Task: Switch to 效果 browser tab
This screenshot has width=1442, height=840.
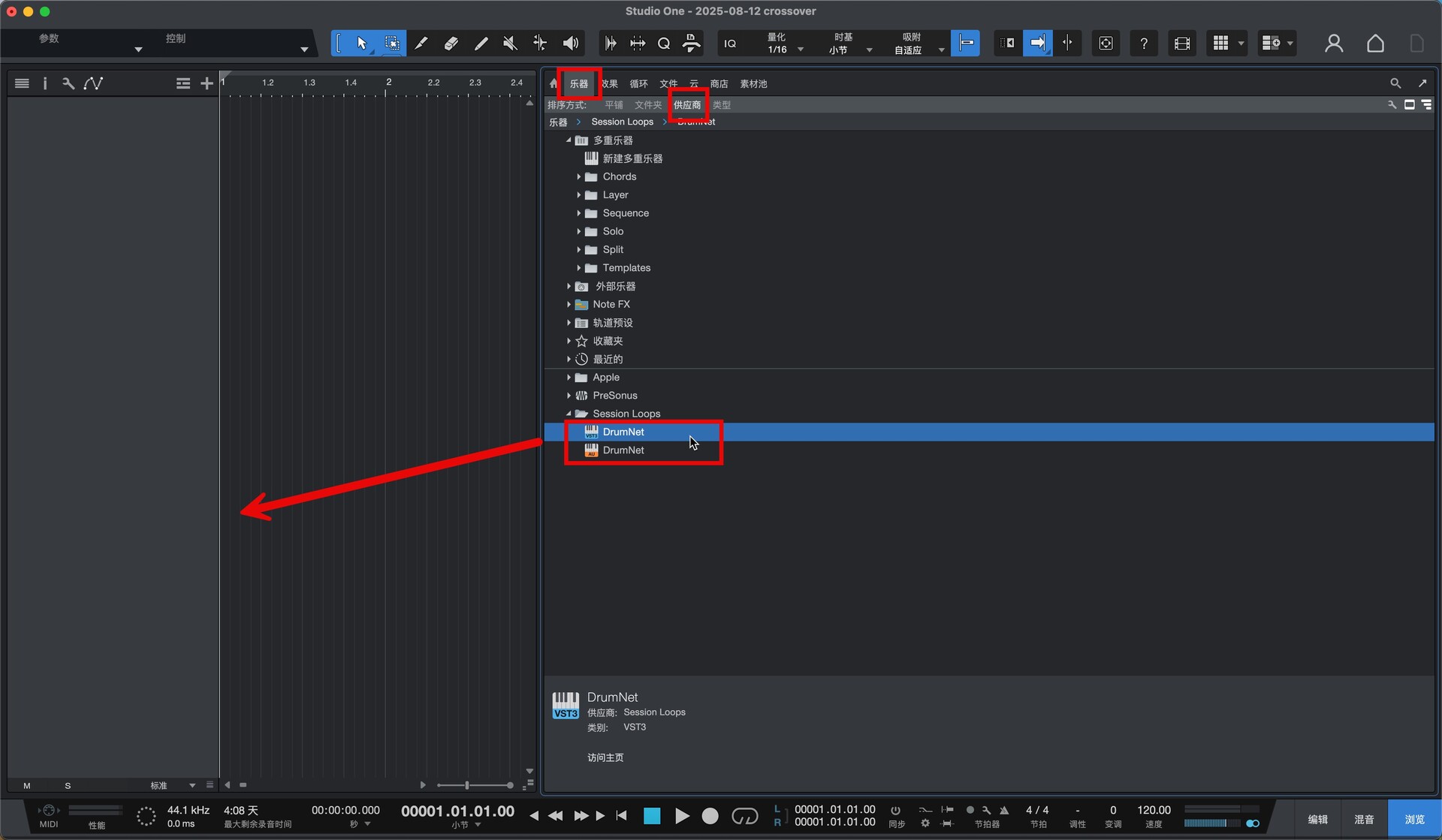Action: (609, 84)
